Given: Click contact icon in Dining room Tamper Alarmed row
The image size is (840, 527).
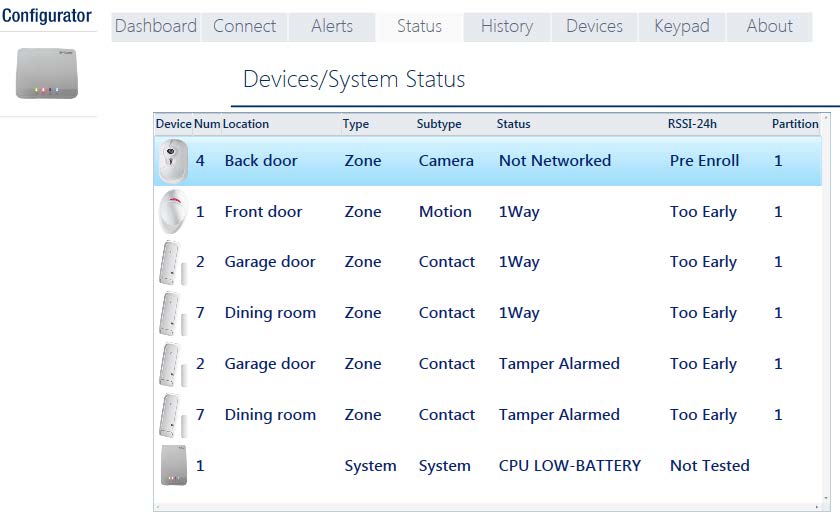Looking at the screenshot, I should 172,415.
